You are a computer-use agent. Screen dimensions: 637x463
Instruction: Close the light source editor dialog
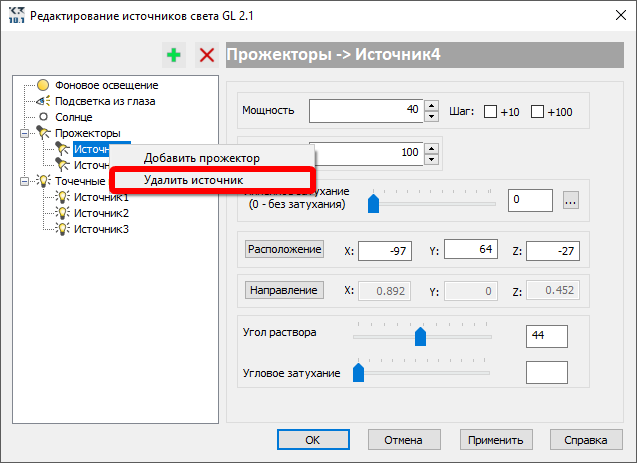coord(621,15)
